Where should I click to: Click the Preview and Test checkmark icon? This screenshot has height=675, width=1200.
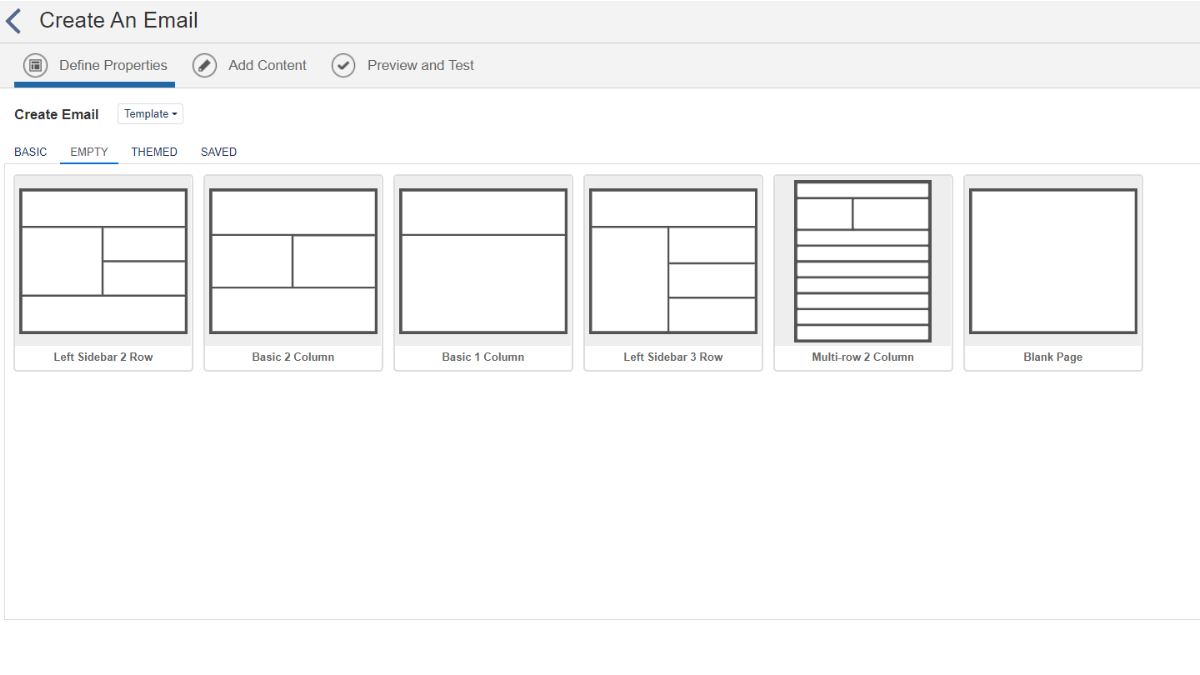343,66
